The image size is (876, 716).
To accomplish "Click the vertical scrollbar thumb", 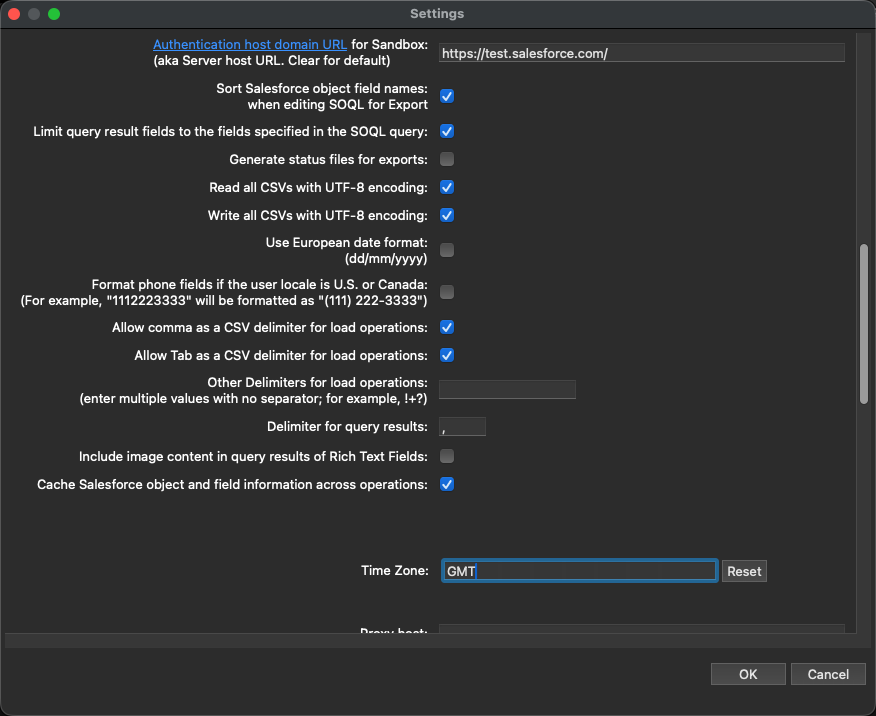I will click(x=864, y=324).
